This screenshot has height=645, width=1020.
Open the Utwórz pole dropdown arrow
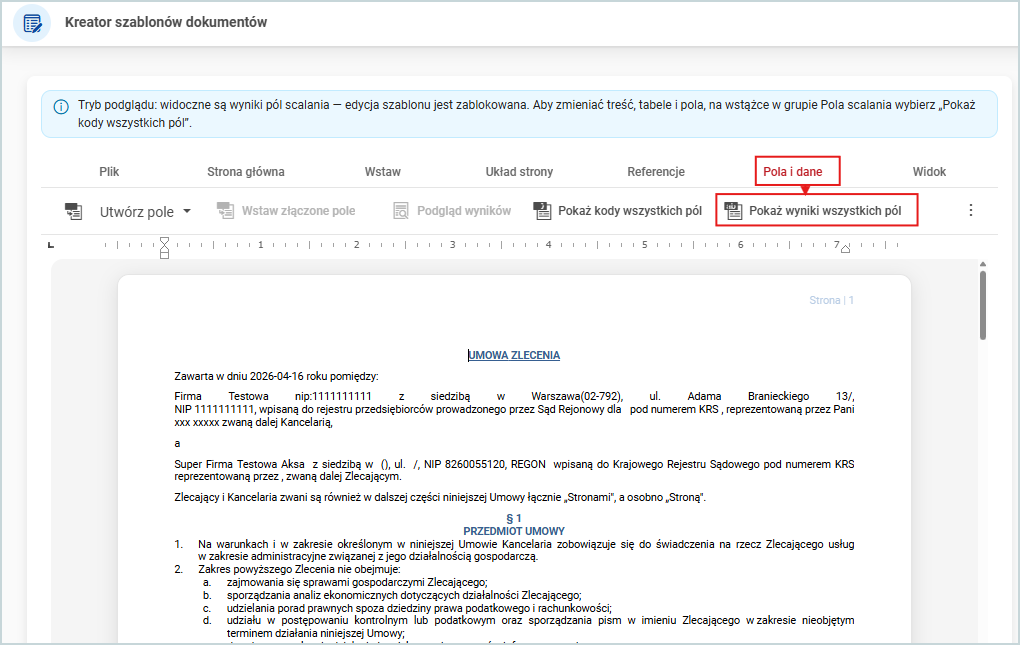187,211
